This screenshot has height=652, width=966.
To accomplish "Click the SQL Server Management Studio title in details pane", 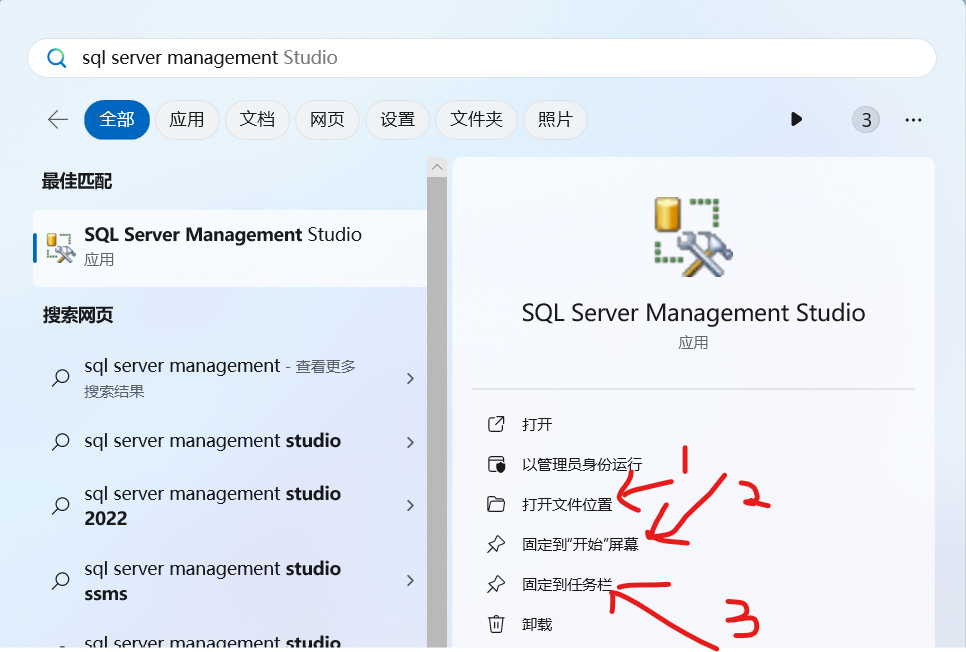I will click(693, 313).
